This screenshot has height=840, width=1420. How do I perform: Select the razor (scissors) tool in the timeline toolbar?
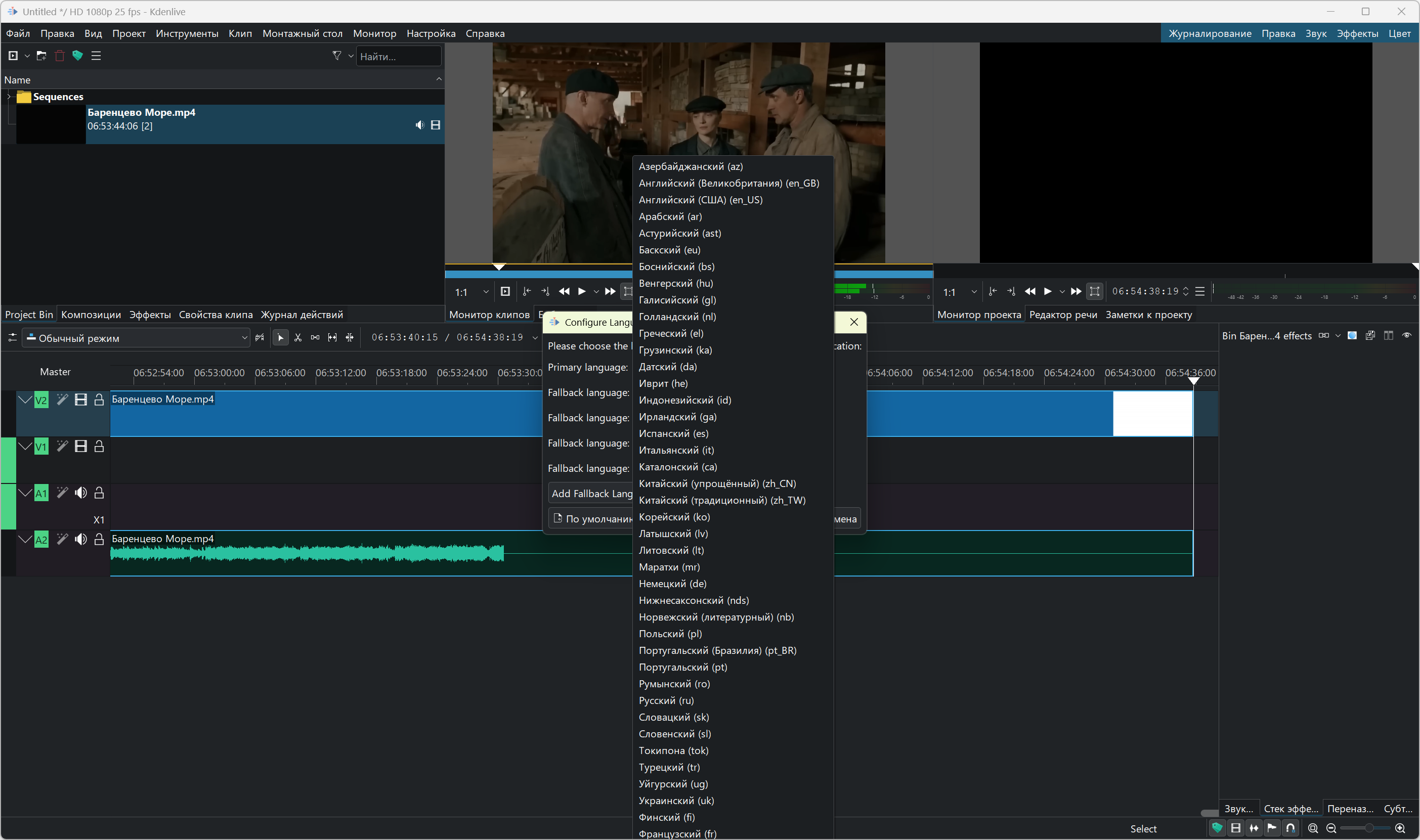[x=298, y=337]
